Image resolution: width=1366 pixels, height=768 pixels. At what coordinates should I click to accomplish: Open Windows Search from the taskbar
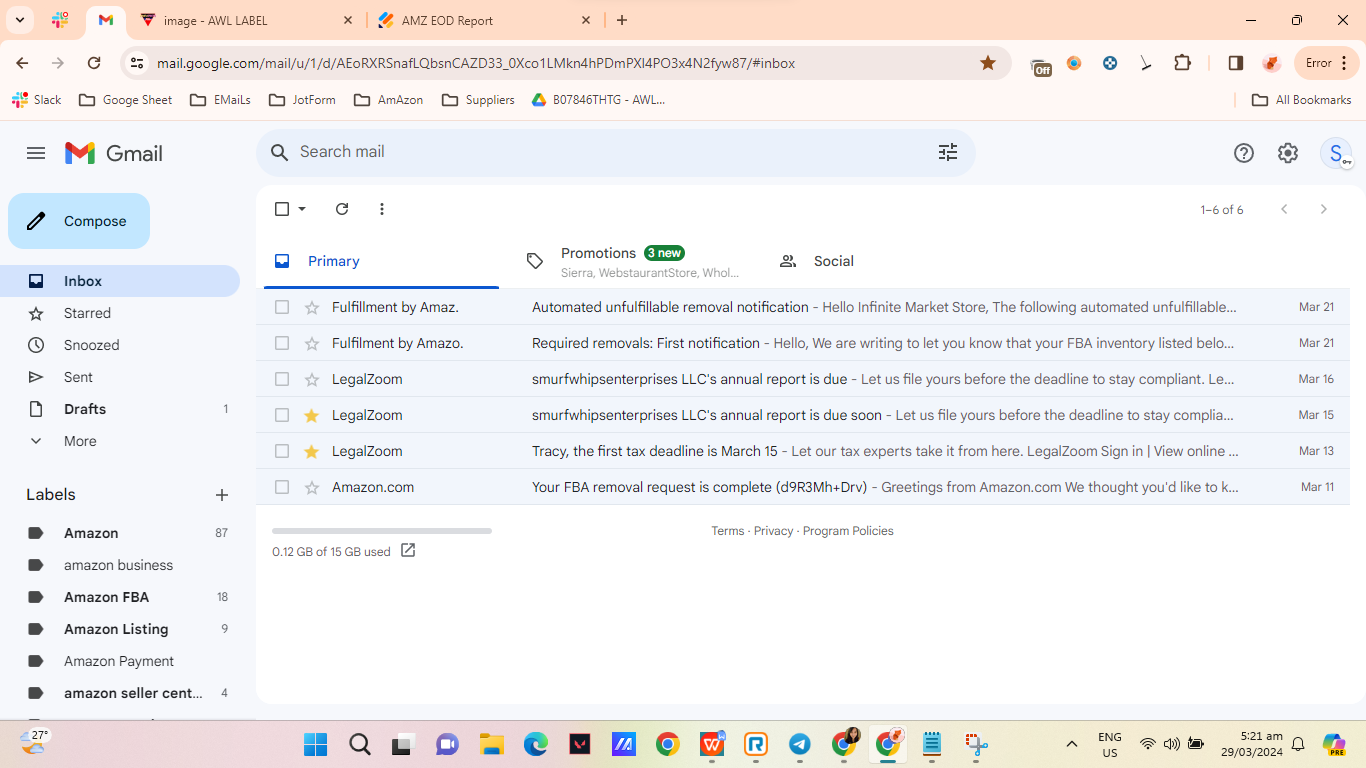click(x=360, y=744)
